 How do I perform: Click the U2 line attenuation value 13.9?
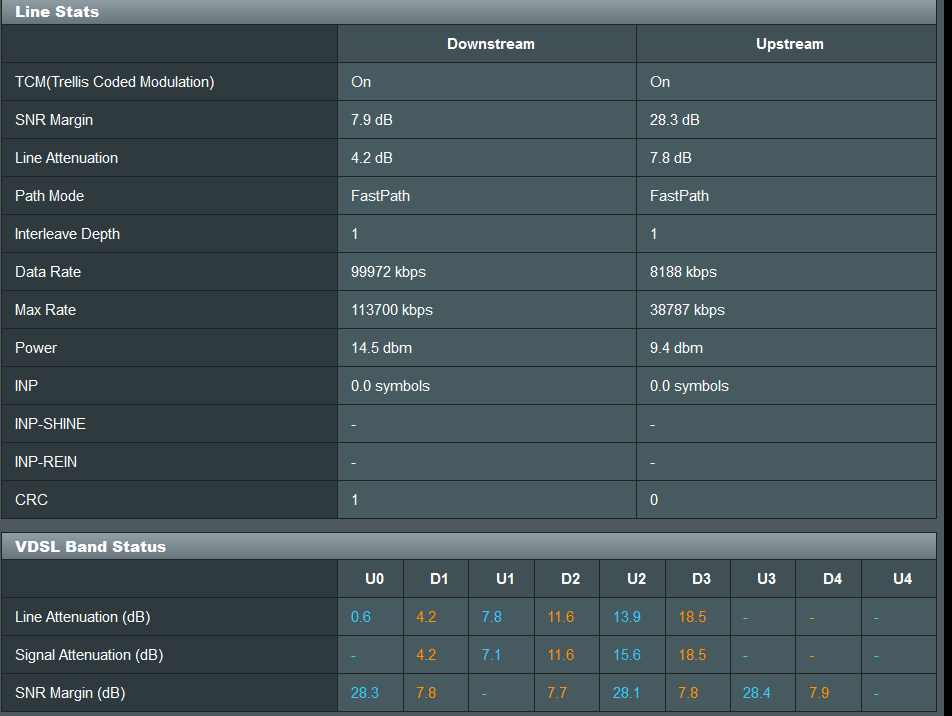627,616
